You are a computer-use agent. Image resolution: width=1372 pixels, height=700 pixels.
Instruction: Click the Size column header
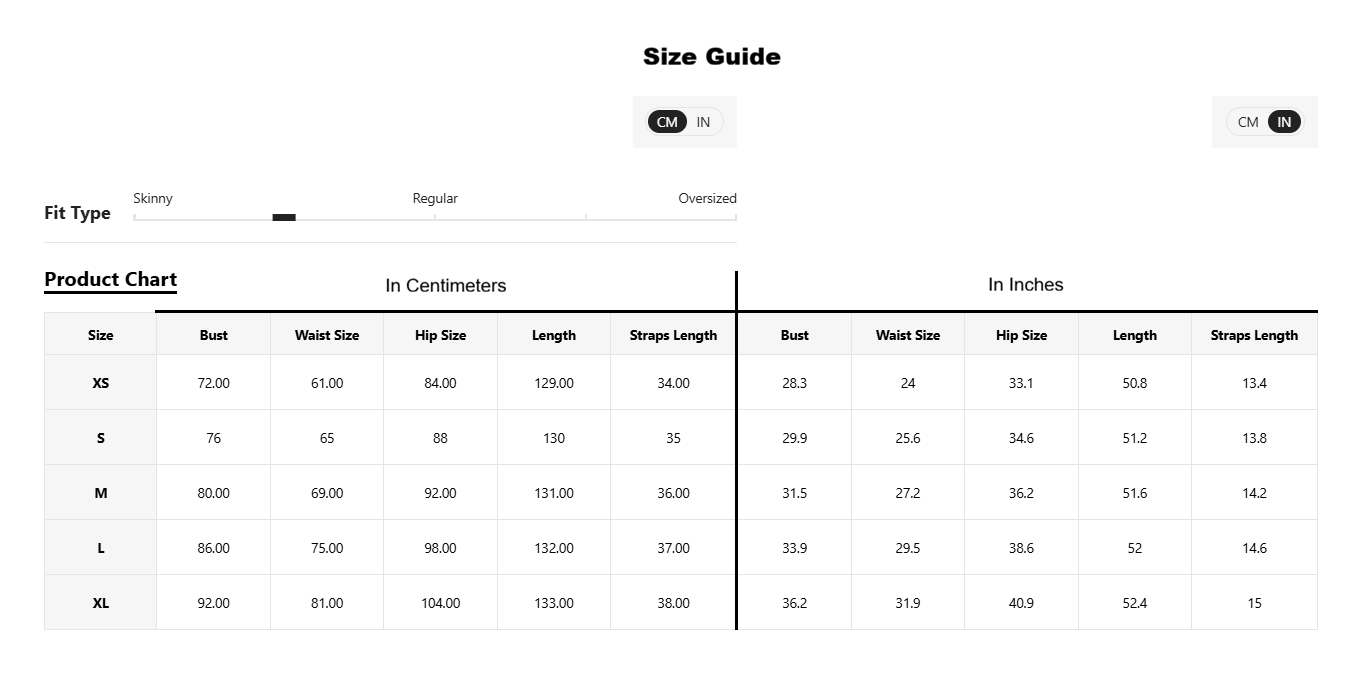[x=101, y=335]
